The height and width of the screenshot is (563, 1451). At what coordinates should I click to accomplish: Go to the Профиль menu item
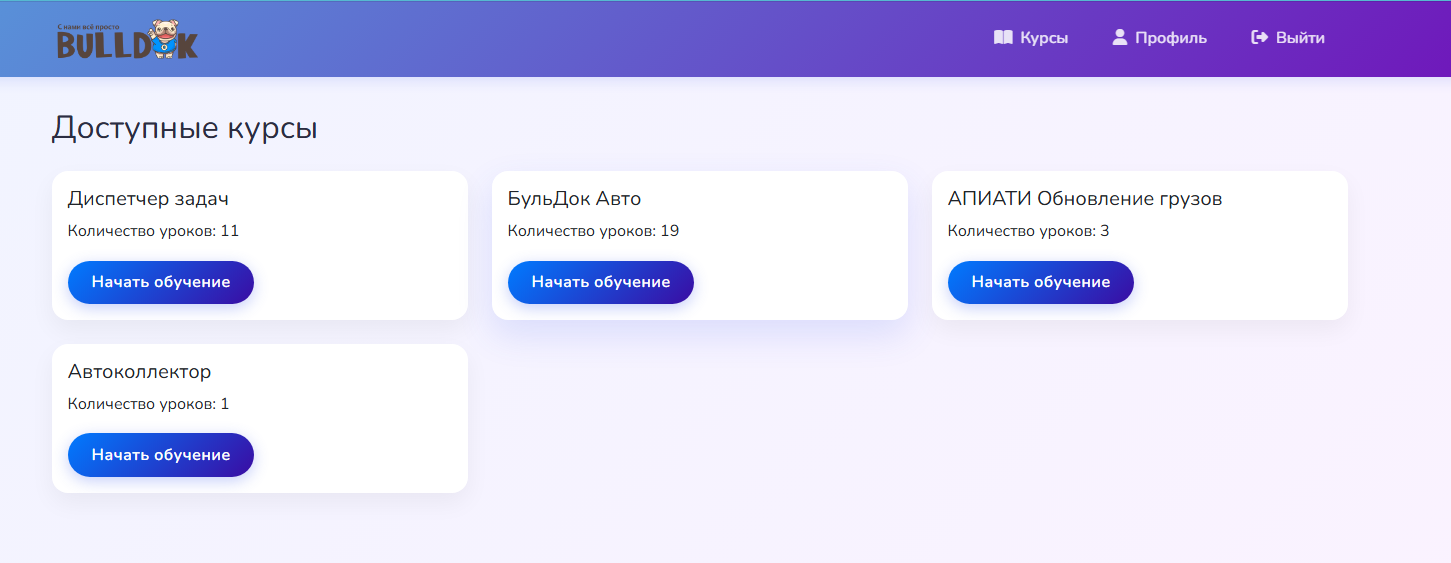pyautogui.click(x=1171, y=38)
